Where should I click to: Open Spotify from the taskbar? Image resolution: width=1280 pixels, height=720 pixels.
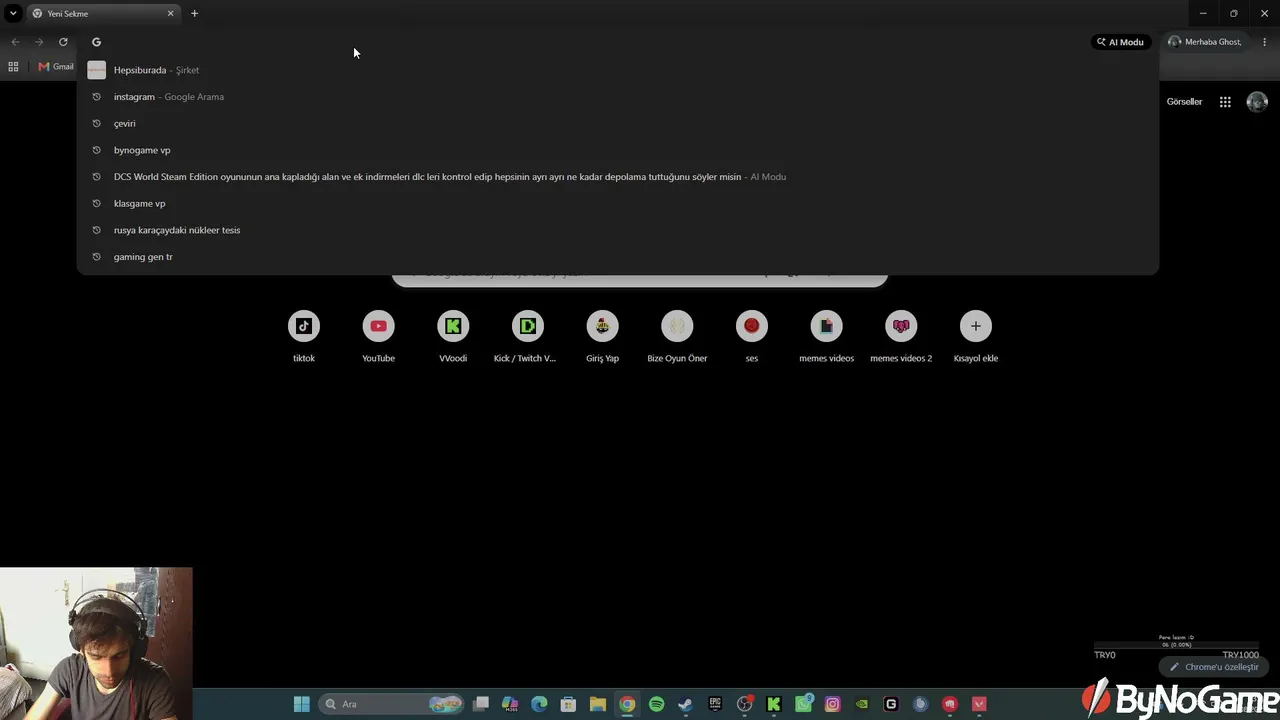pos(656,704)
